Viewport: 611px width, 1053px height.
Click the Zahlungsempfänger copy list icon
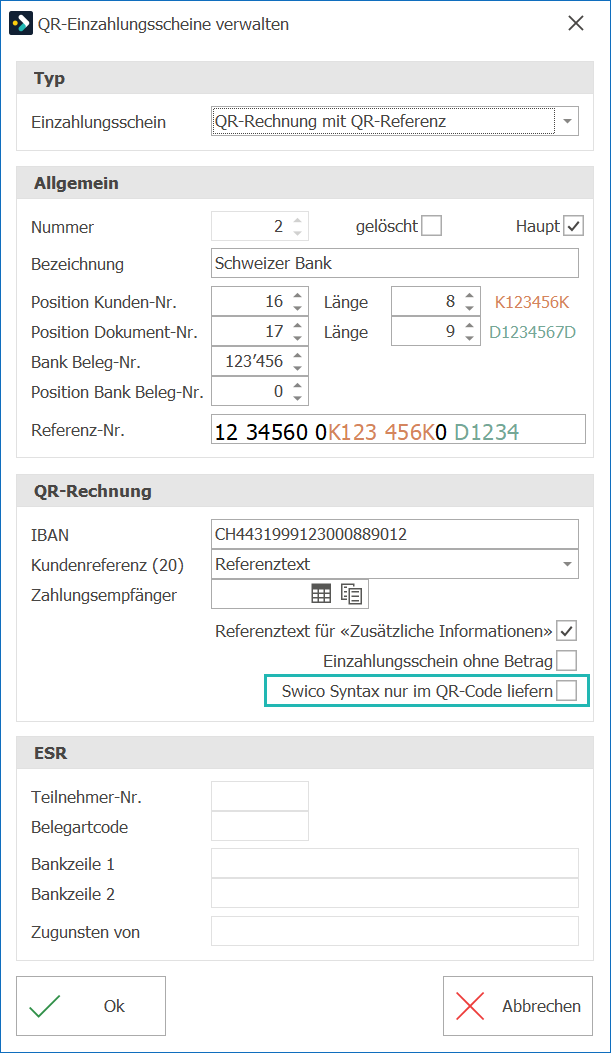[x=351, y=594]
